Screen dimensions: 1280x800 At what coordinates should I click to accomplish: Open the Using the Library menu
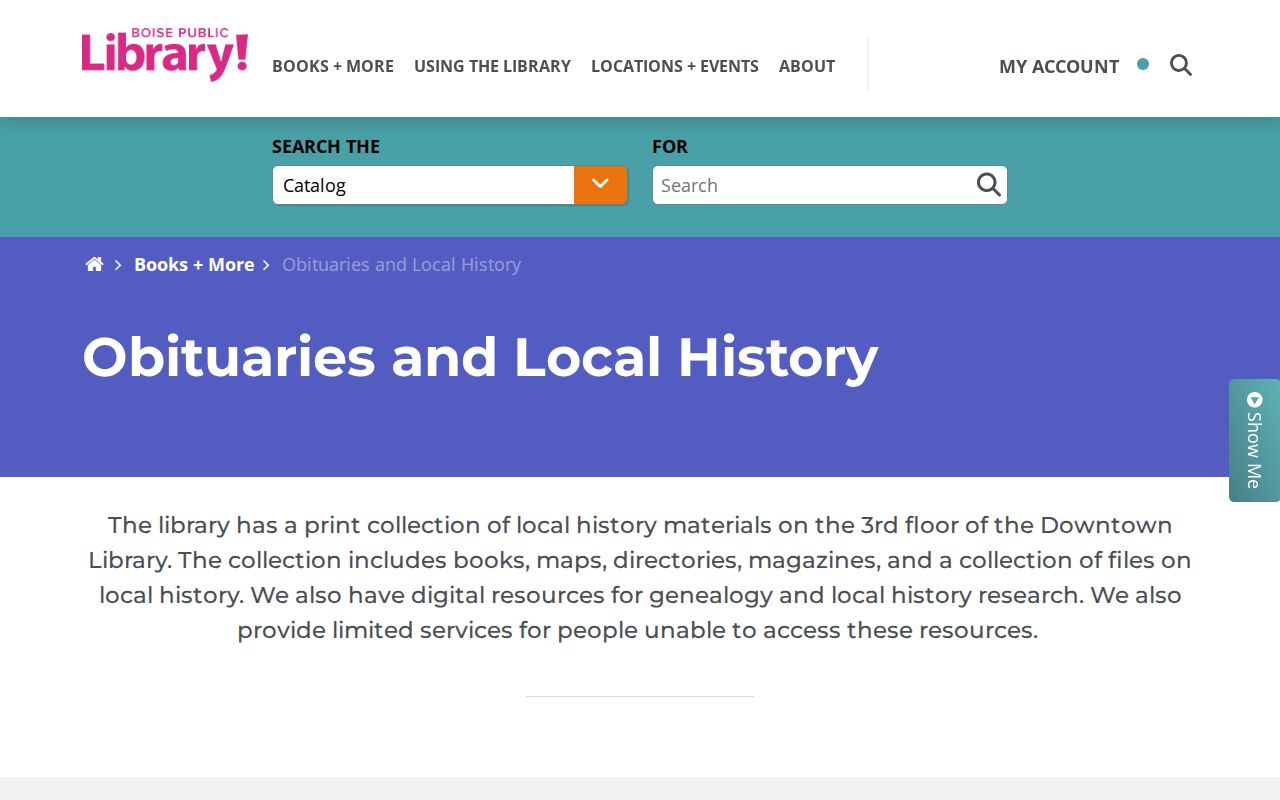tap(492, 66)
